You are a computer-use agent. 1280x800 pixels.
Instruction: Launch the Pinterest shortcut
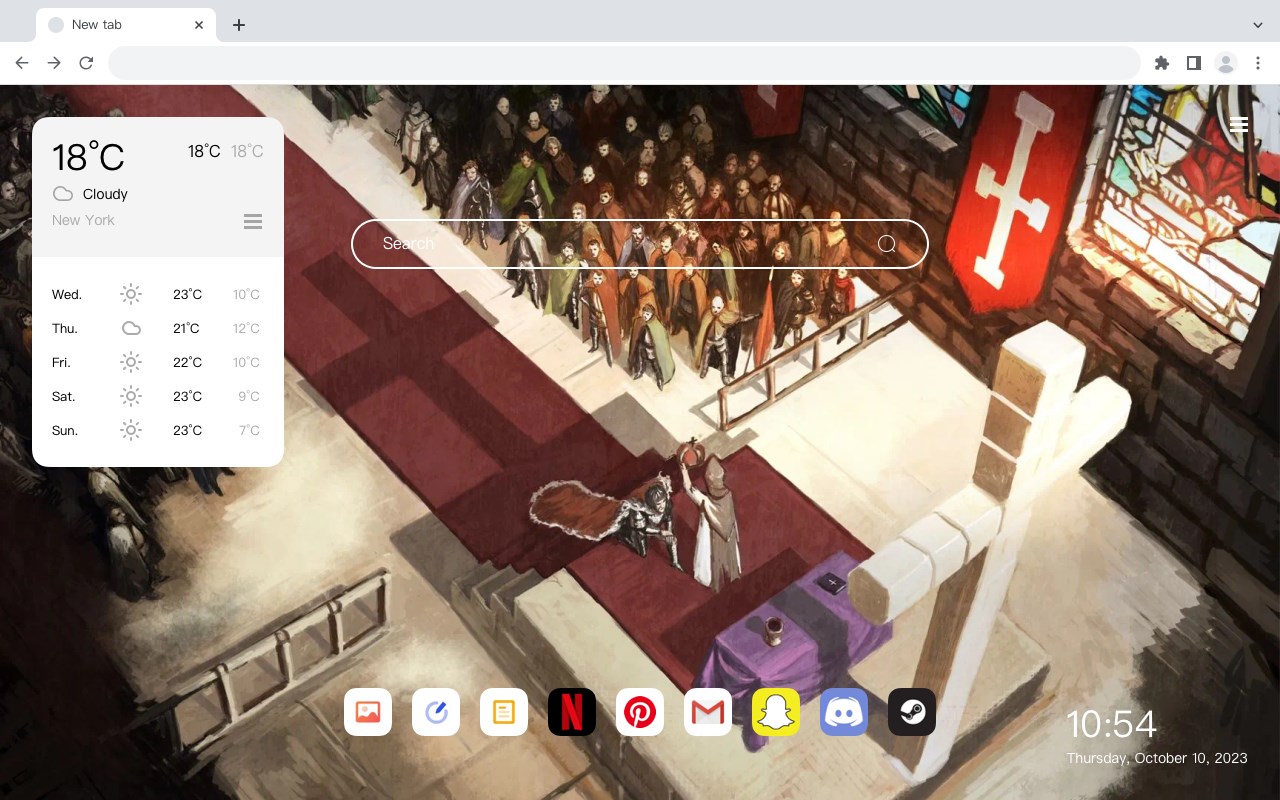point(640,712)
